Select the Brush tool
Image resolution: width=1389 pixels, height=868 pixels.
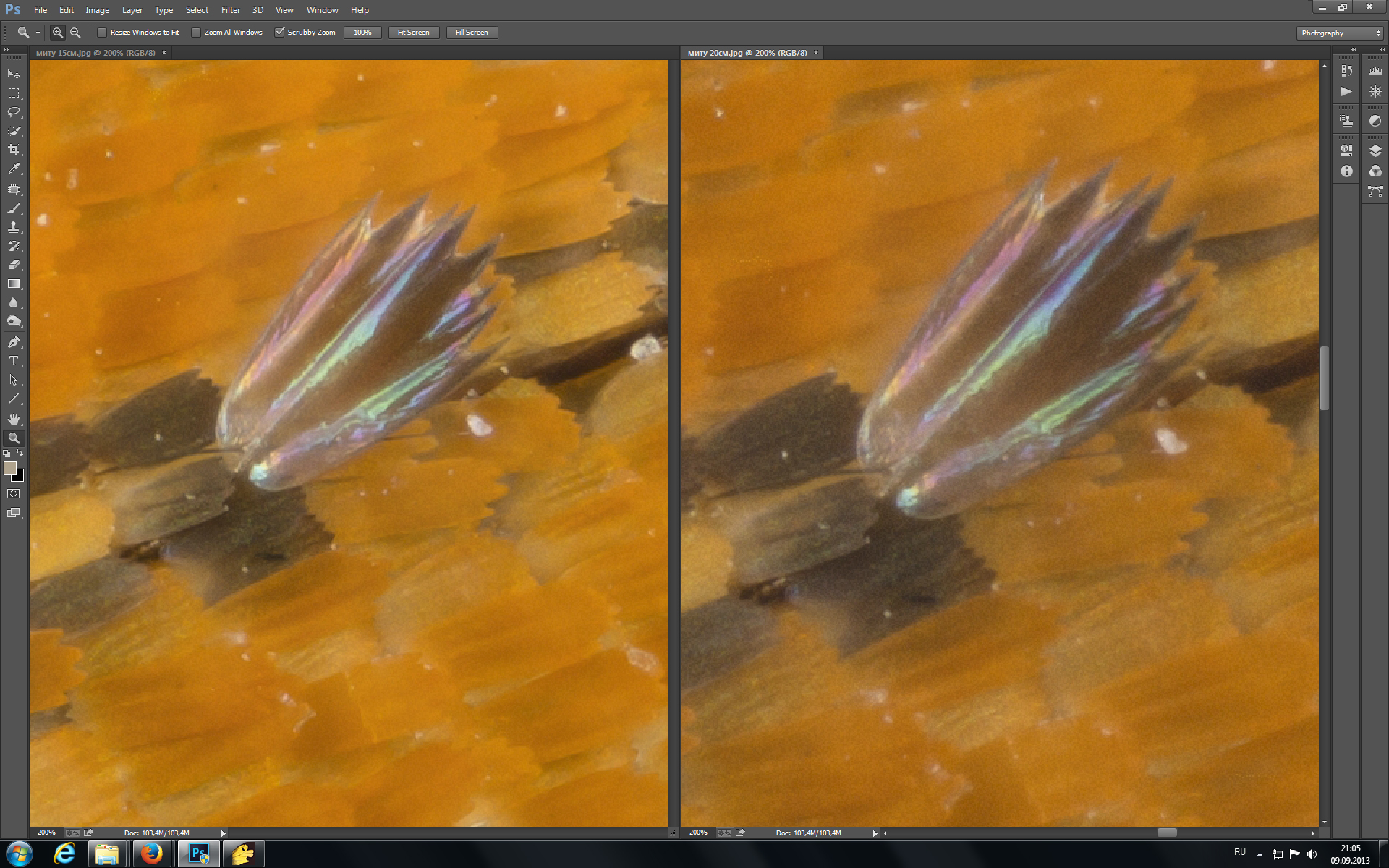[x=14, y=208]
